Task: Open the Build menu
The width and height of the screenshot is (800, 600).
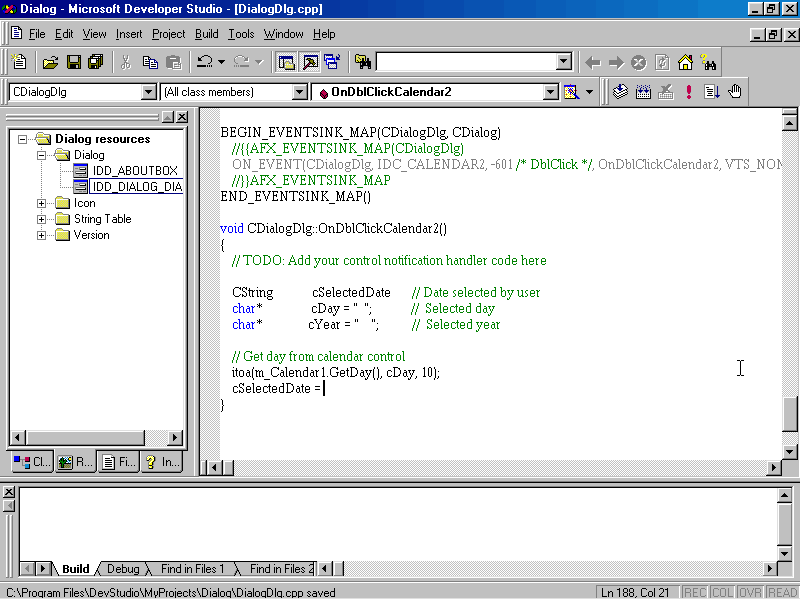Action: [207, 34]
